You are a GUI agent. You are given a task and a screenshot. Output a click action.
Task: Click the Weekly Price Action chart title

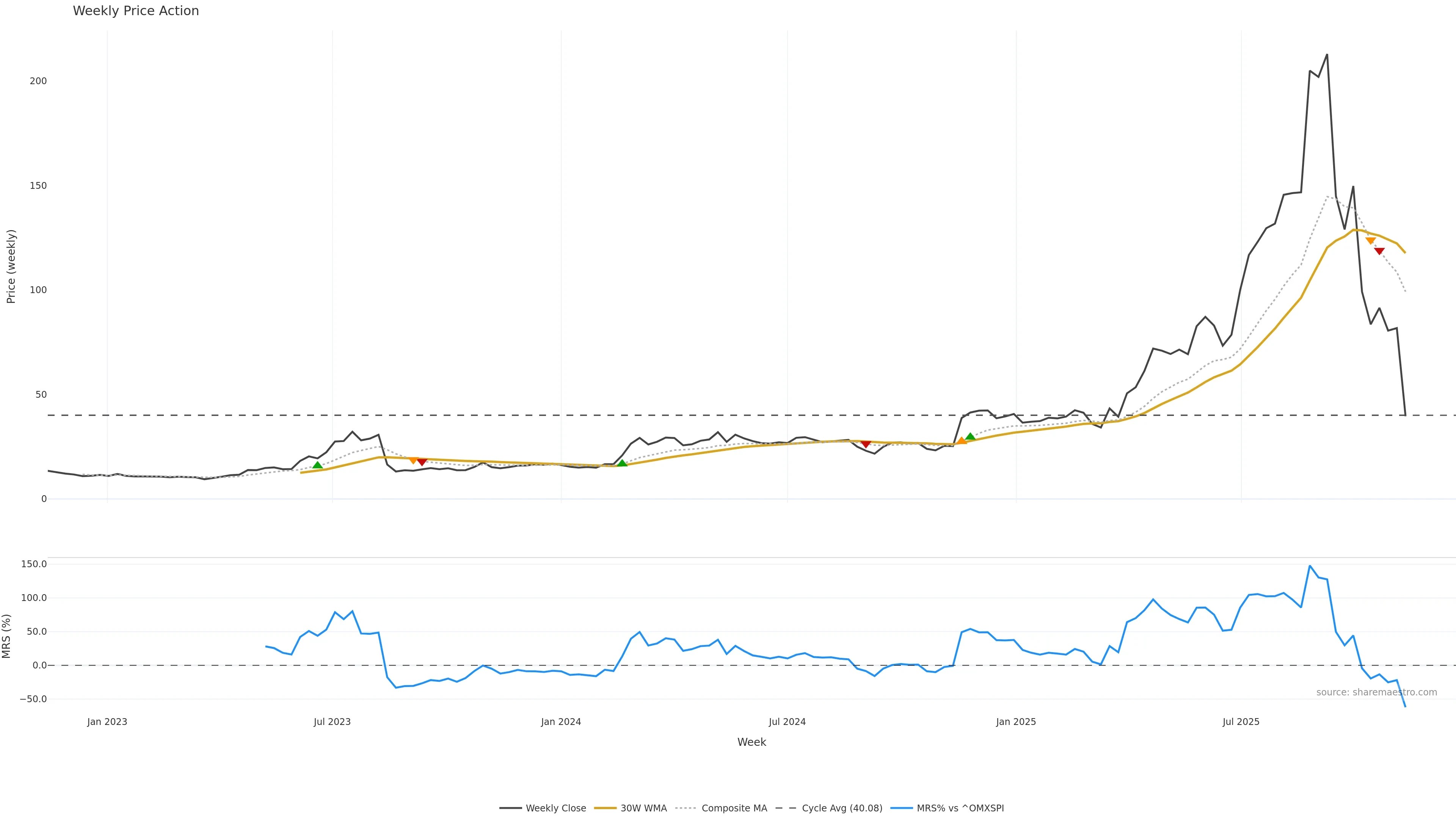pyautogui.click(x=136, y=11)
